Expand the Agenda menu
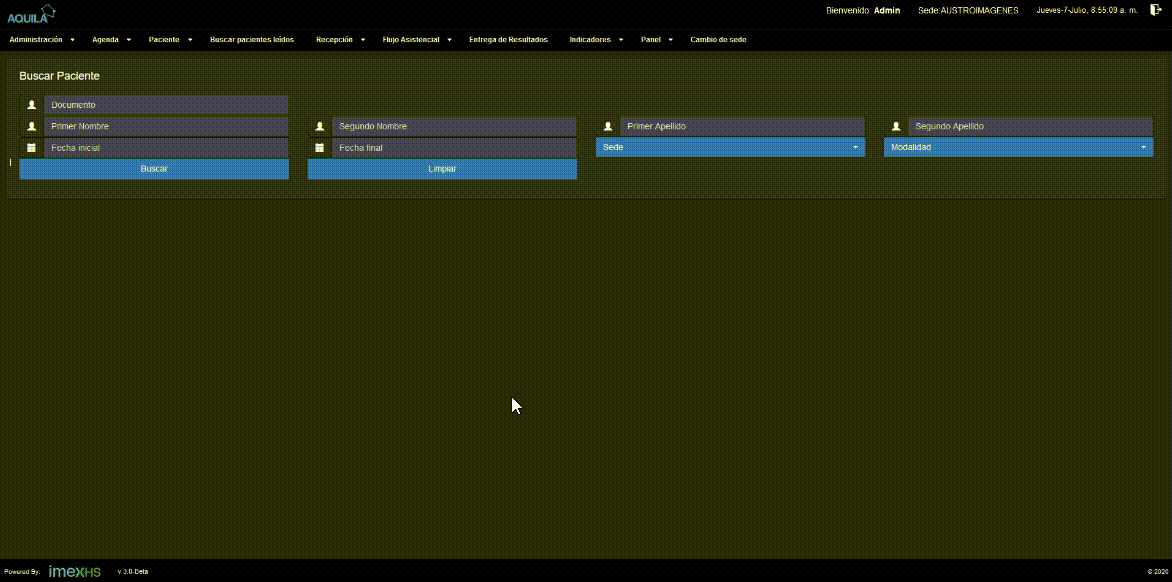This screenshot has width=1172, height=582. (111, 40)
